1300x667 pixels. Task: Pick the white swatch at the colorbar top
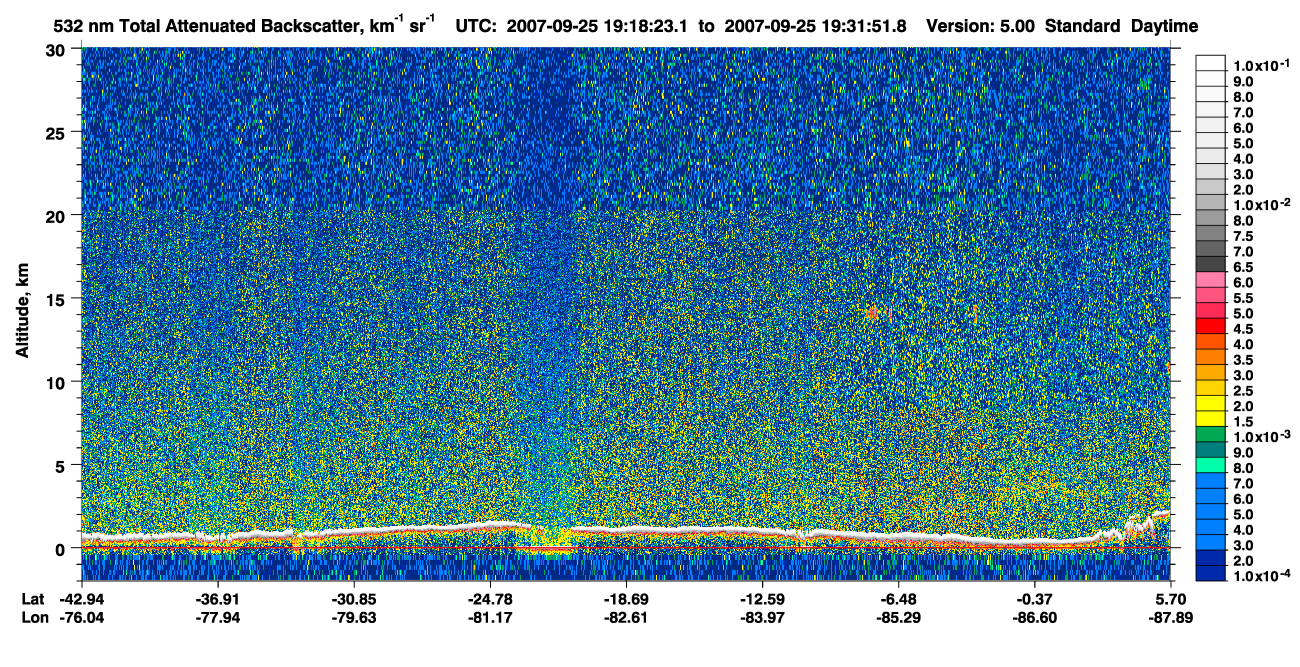click(1210, 62)
